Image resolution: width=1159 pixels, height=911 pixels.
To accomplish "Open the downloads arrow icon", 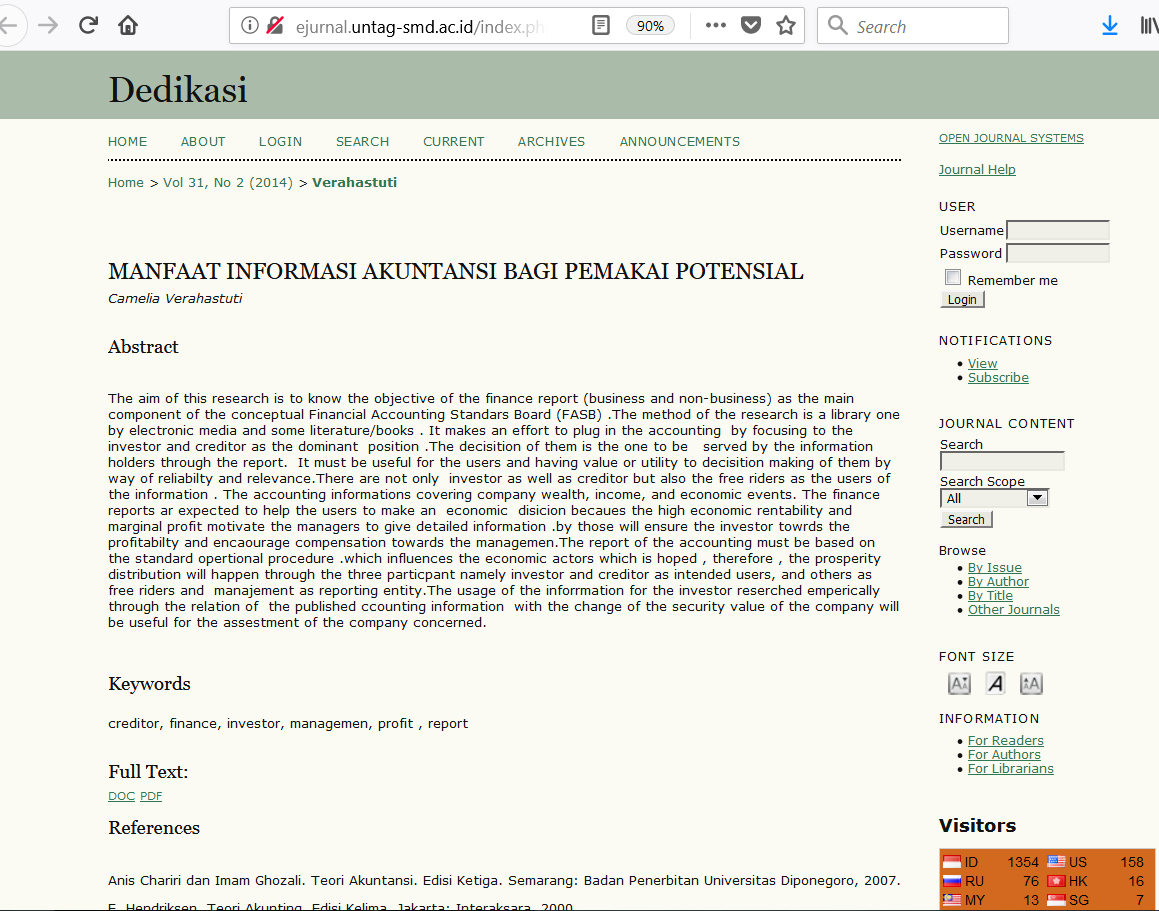I will (1109, 26).
